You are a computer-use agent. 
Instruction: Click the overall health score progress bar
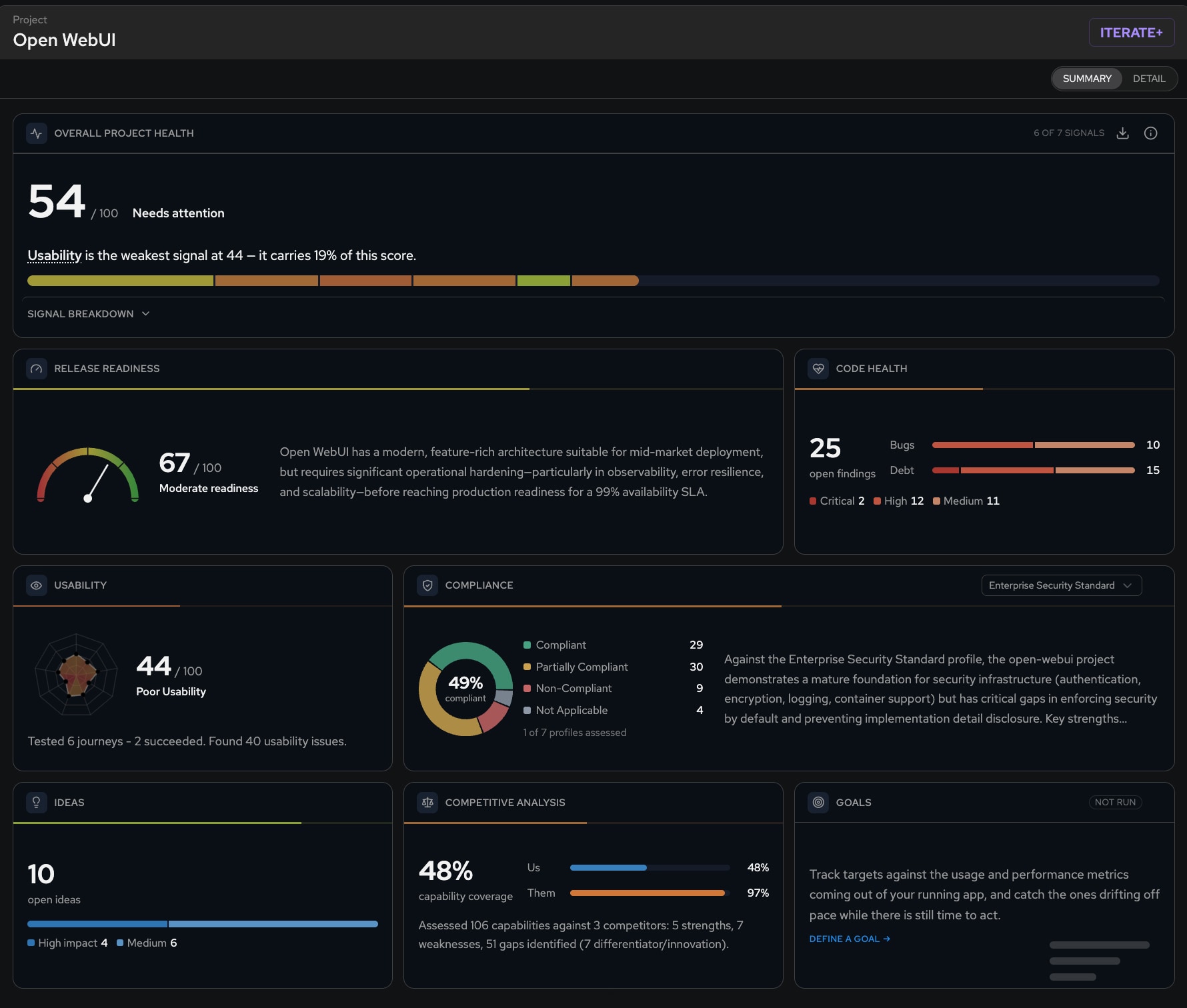(x=593, y=281)
